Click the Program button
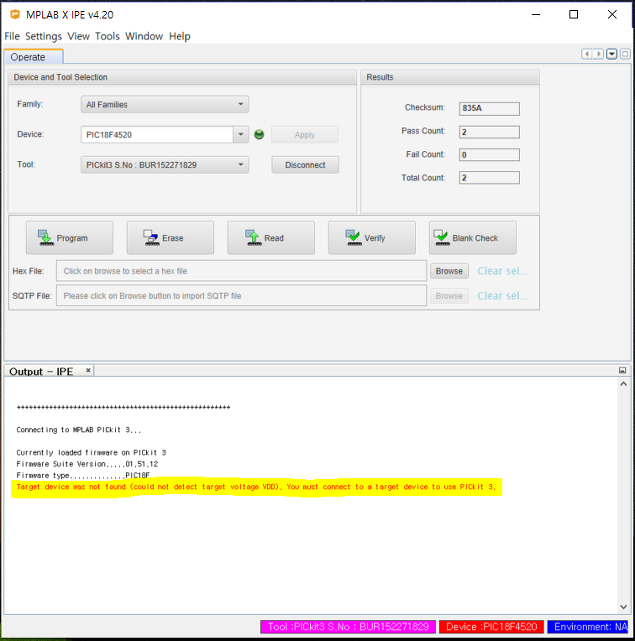 (x=70, y=238)
